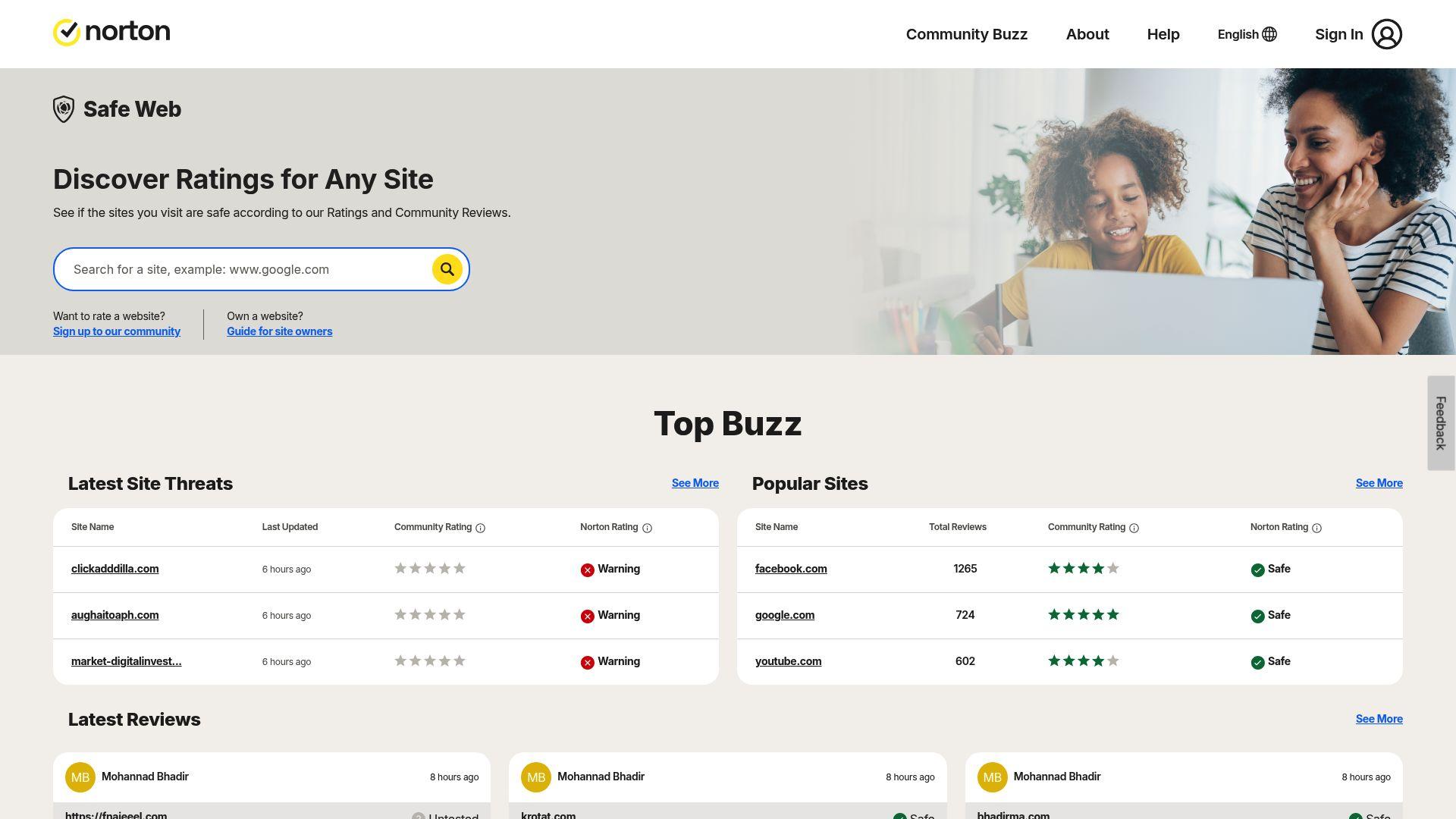Open the Community Buzz menu item

[x=966, y=34]
